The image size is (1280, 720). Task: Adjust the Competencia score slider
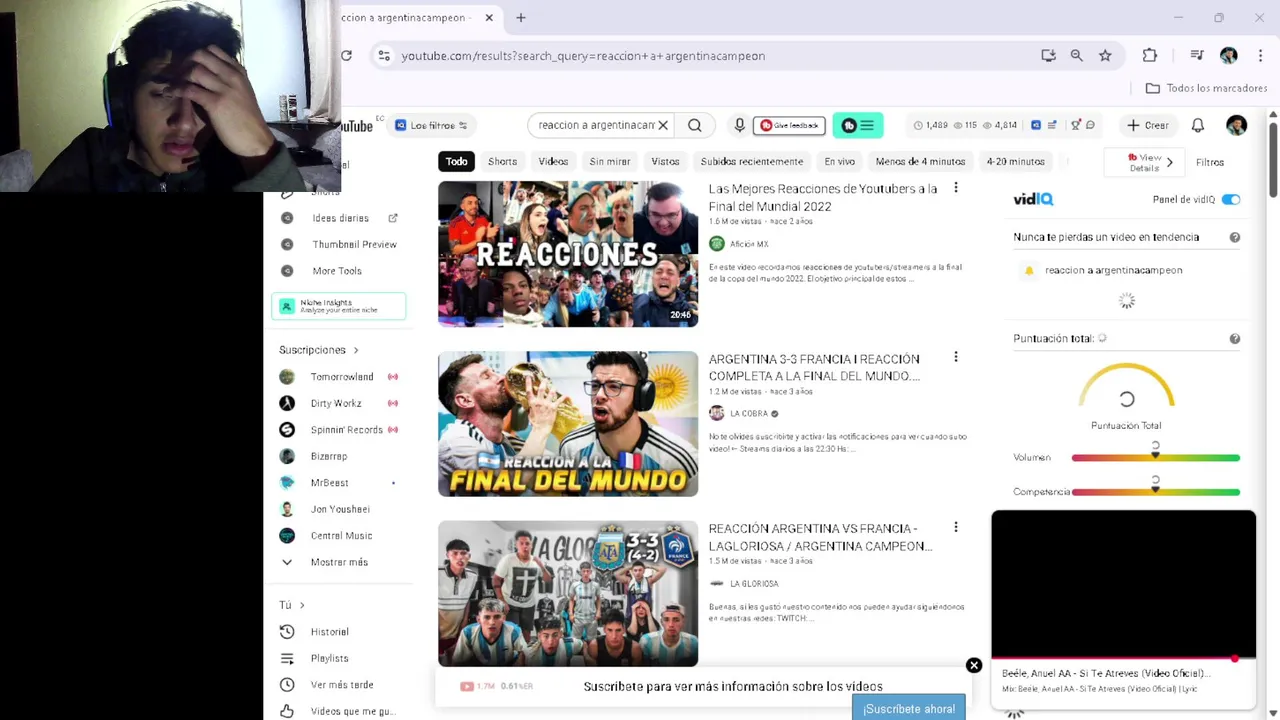pos(1155,491)
